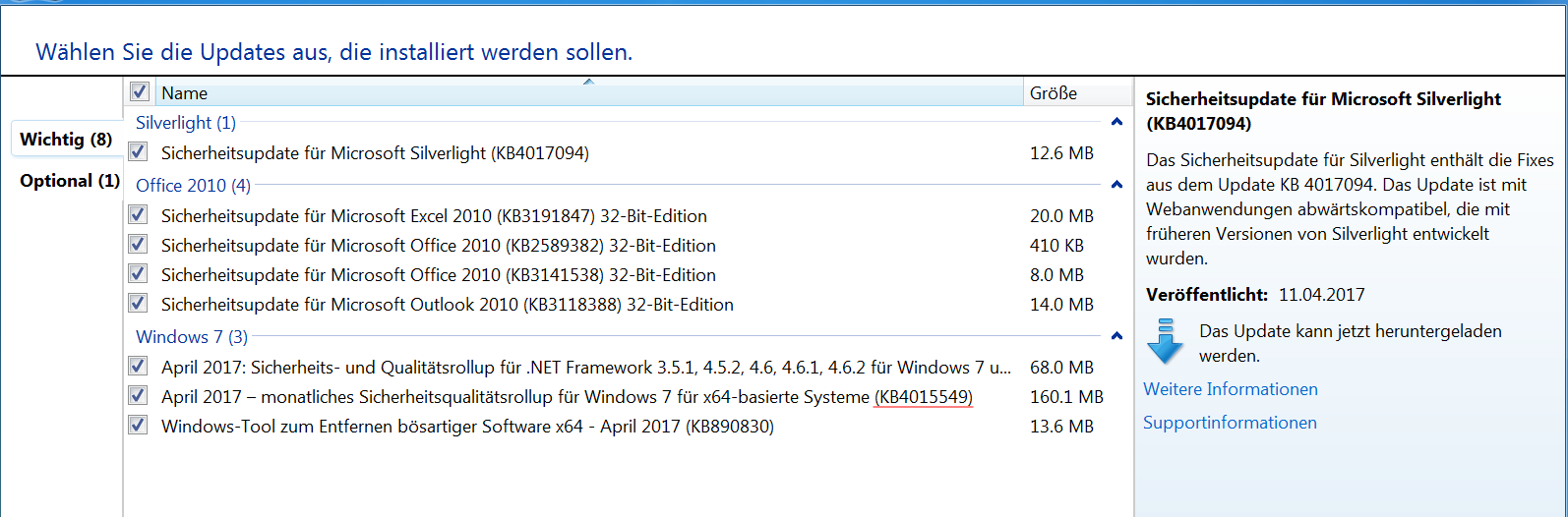This screenshot has width=1568, height=517.
Task: Switch to the Wichtig (8) tab
Action: [x=66, y=140]
